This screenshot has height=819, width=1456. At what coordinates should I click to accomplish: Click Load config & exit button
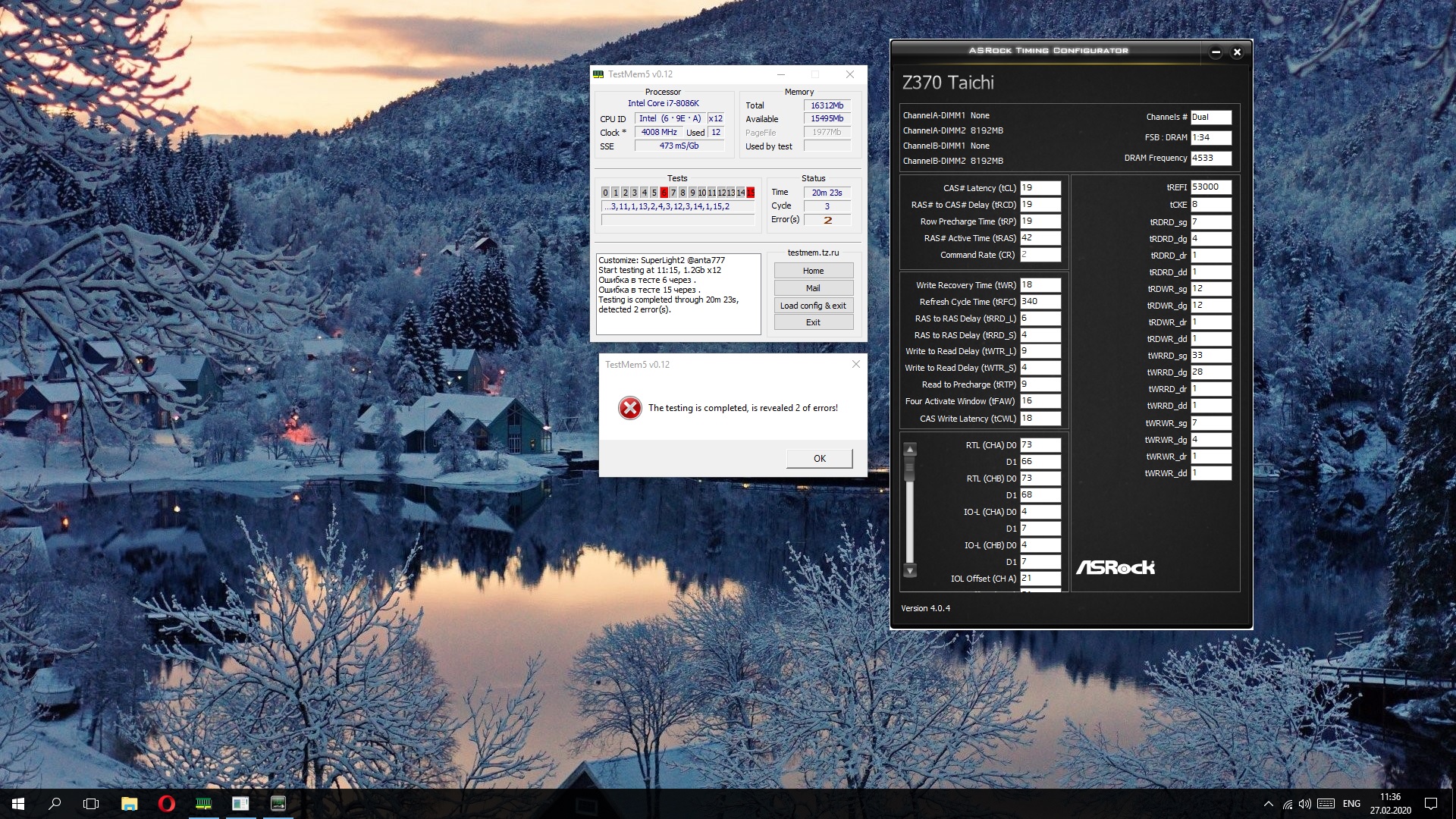(x=813, y=306)
